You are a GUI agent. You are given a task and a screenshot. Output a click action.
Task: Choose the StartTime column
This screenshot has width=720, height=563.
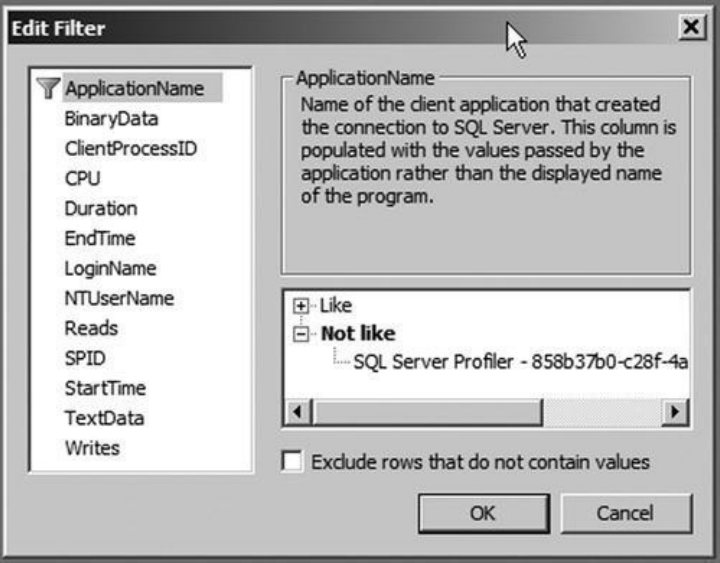[x=105, y=388]
